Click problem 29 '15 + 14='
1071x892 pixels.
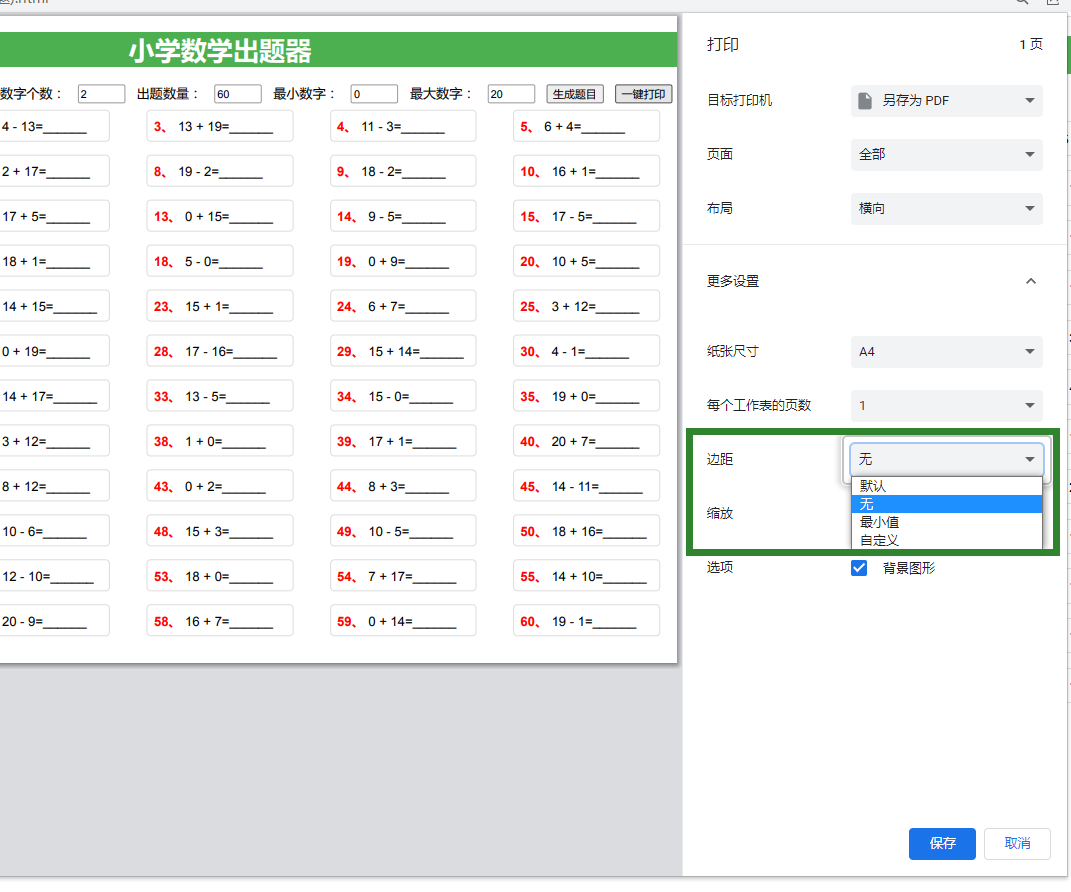pos(403,351)
